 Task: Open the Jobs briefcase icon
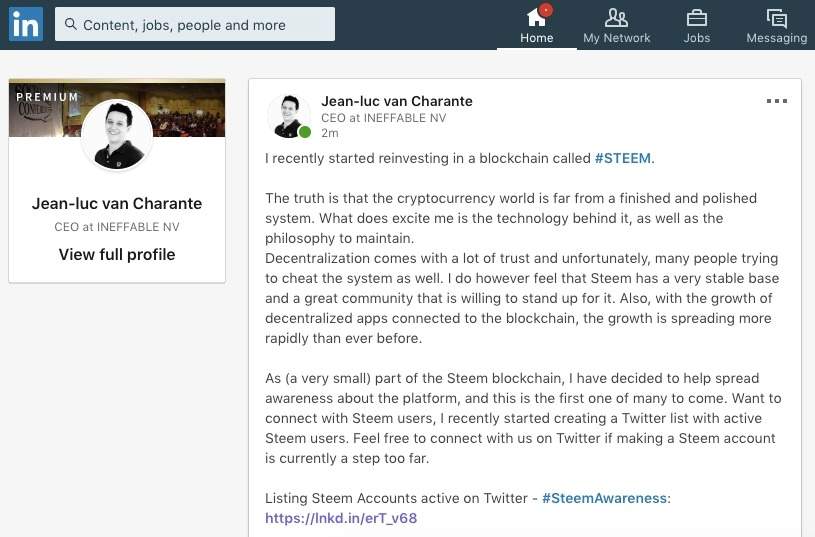coord(697,17)
